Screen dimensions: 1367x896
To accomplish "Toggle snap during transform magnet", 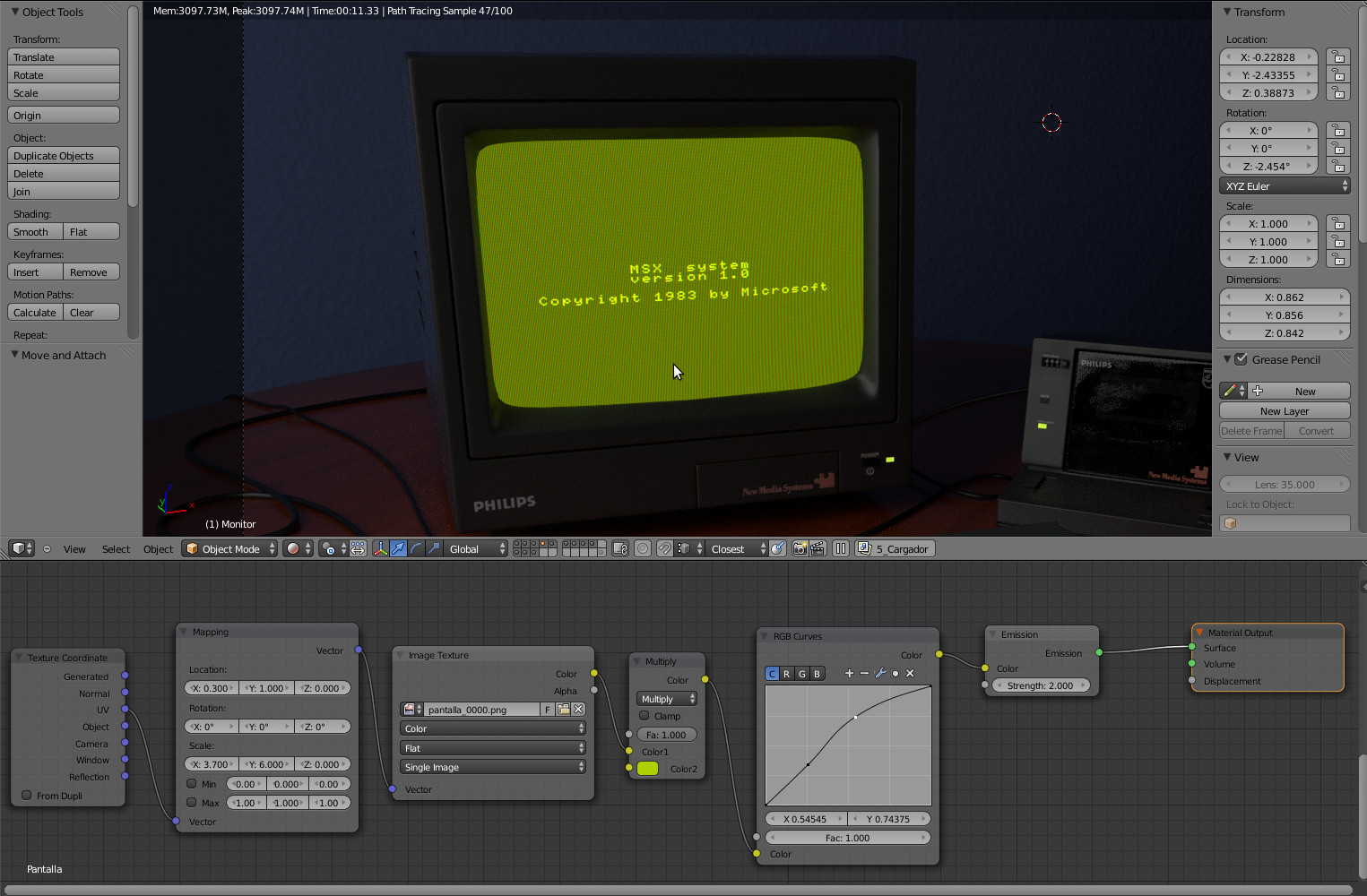I will [x=664, y=548].
